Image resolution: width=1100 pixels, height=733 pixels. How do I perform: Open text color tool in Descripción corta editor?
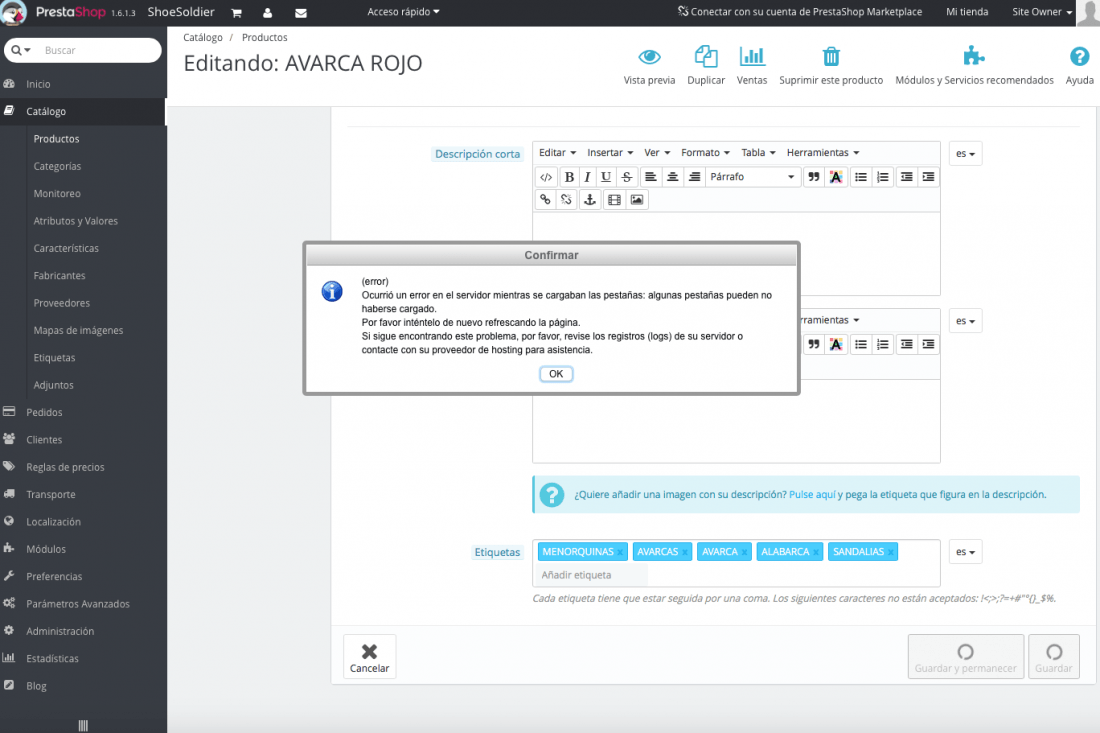coord(836,177)
